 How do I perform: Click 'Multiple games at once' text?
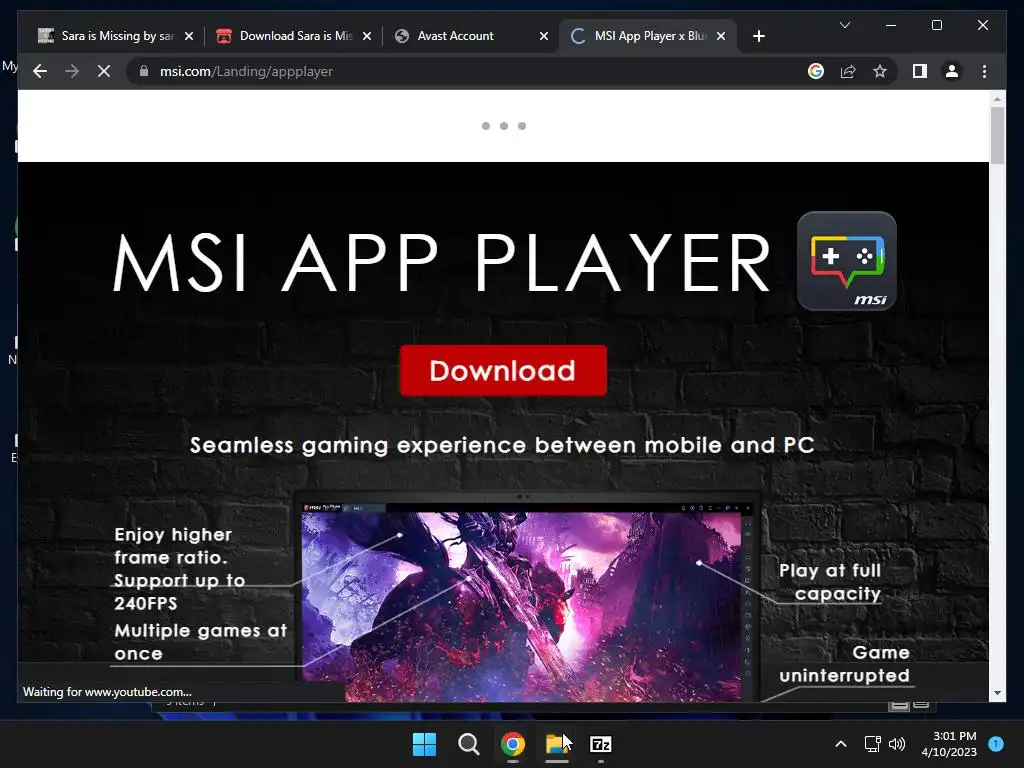click(x=200, y=642)
